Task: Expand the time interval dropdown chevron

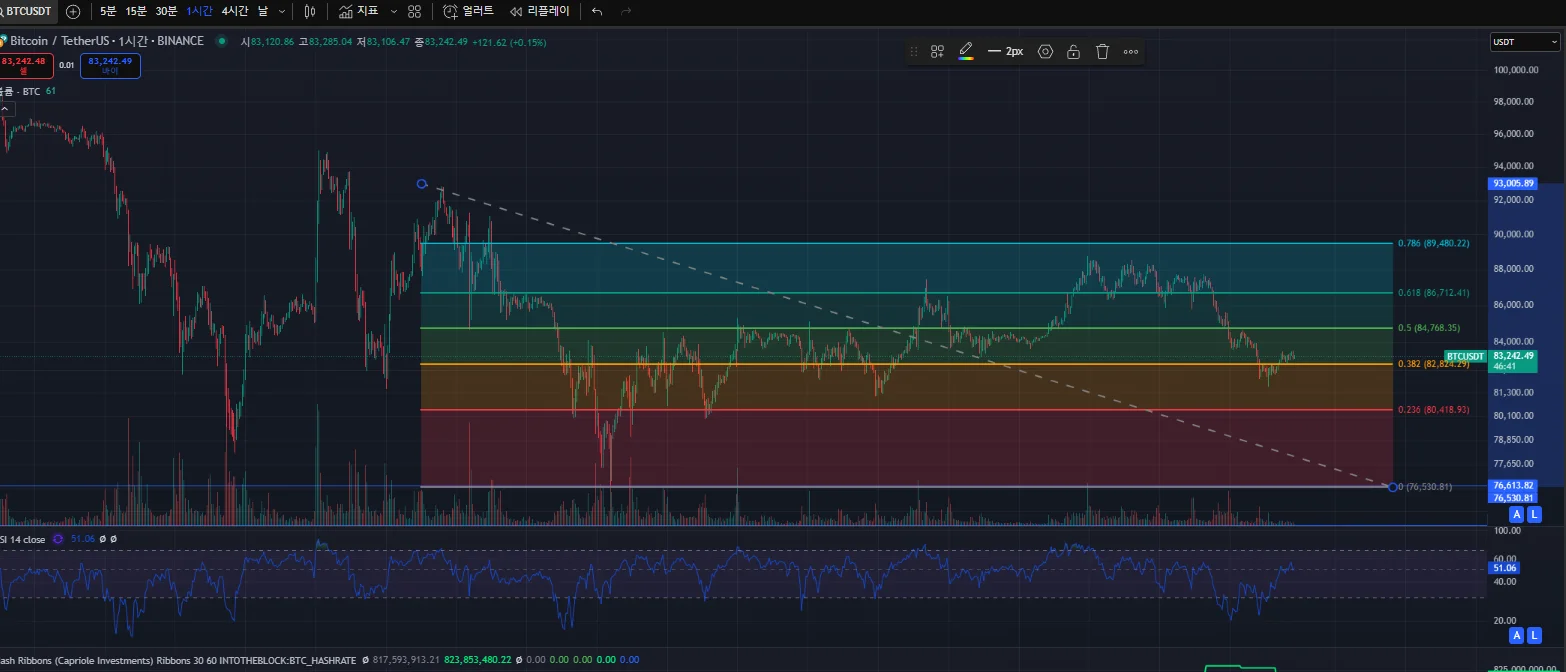Action: (x=281, y=12)
